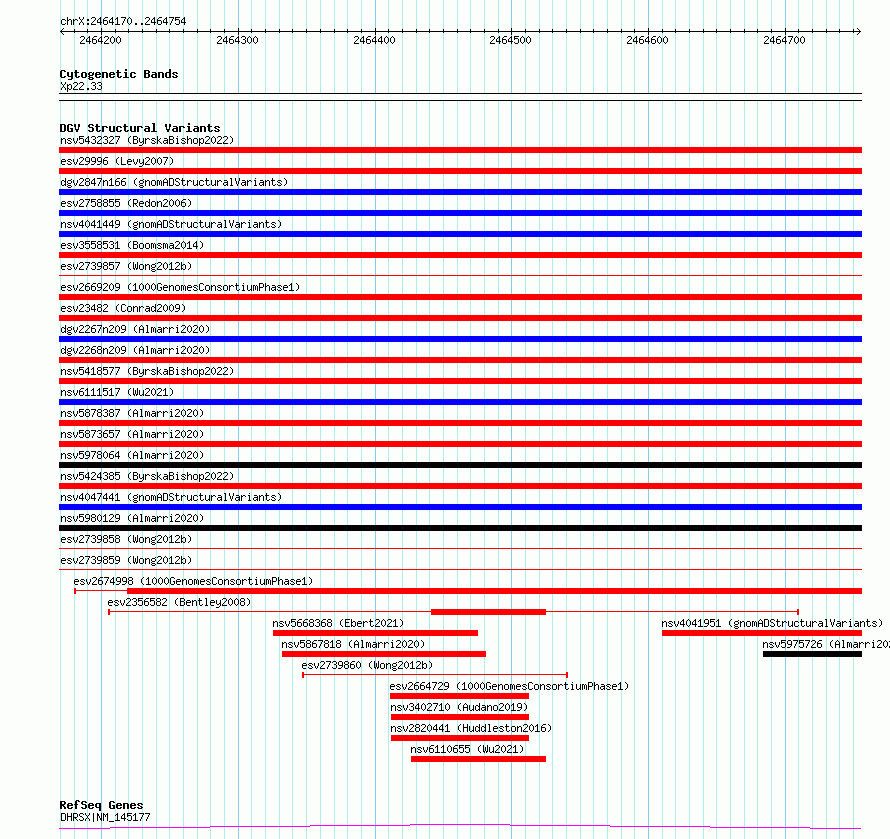Image resolution: width=890 pixels, height=839 pixels.
Task: Select the nsv5975726 Almarri label
Action: [826, 644]
